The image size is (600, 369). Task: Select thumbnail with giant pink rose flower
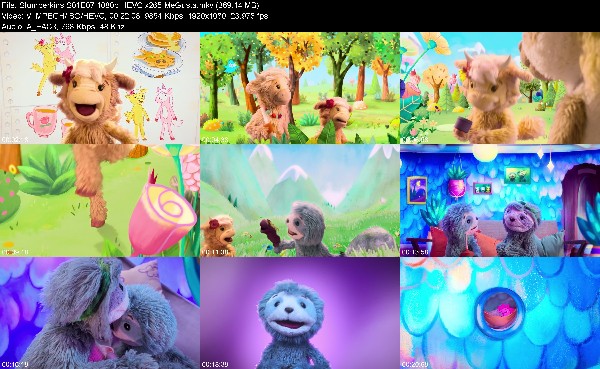coord(99,201)
